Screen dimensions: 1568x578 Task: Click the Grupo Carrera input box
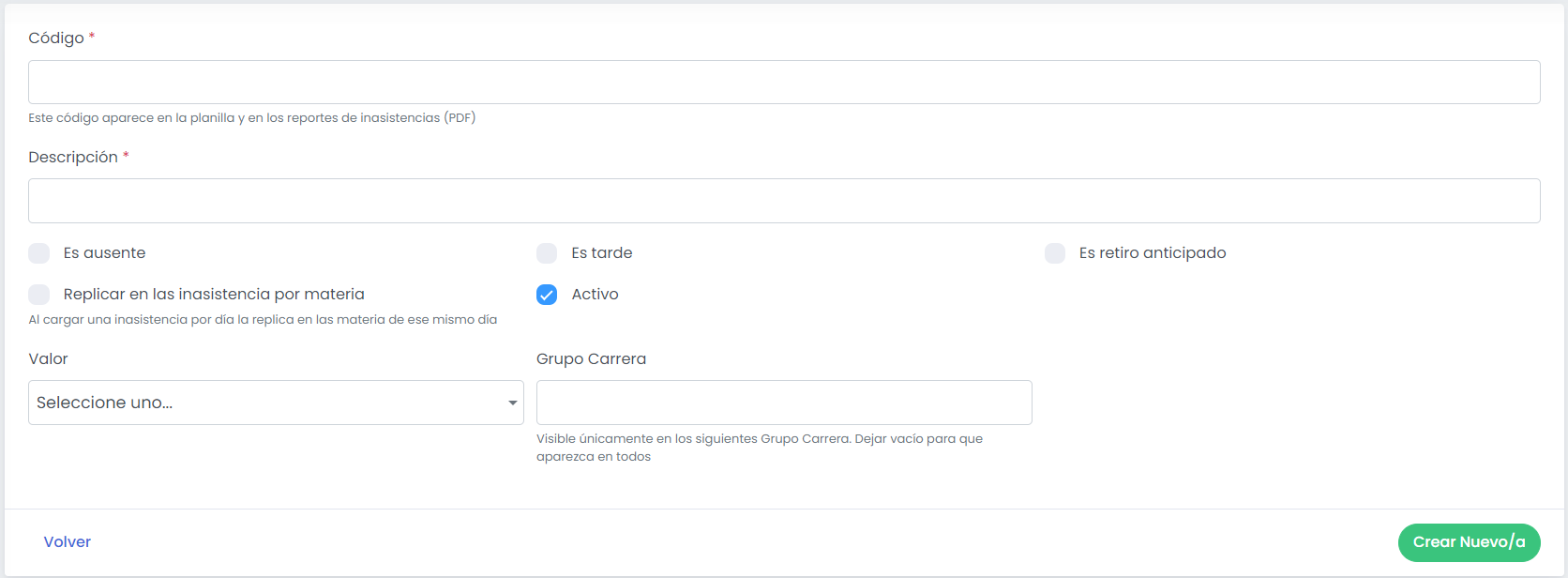pos(784,403)
